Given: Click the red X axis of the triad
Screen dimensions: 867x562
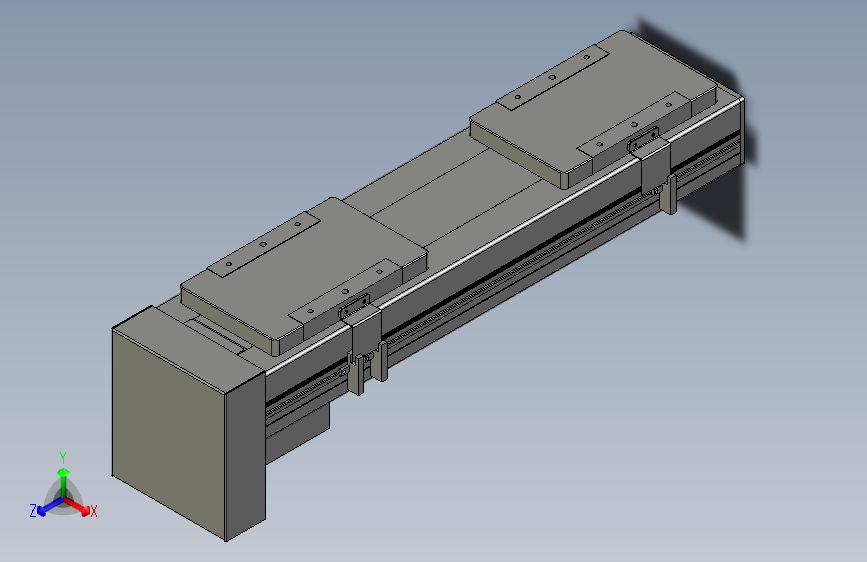Looking at the screenshot, I should 78,507.
